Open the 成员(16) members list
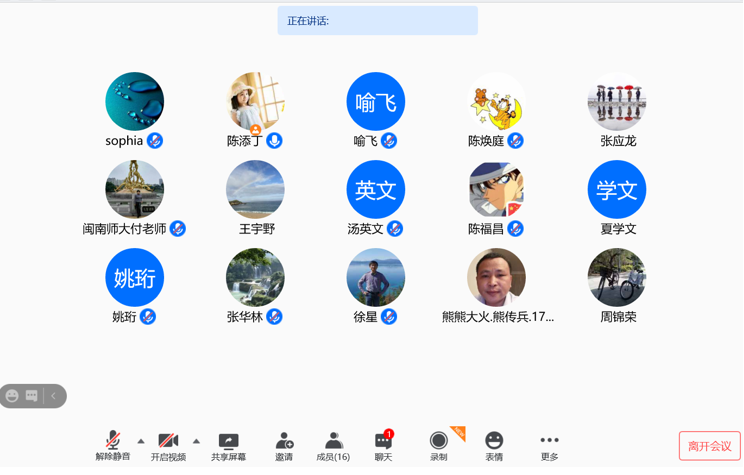The height and width of the screenshot is (475, 744). tap(333, 445)
